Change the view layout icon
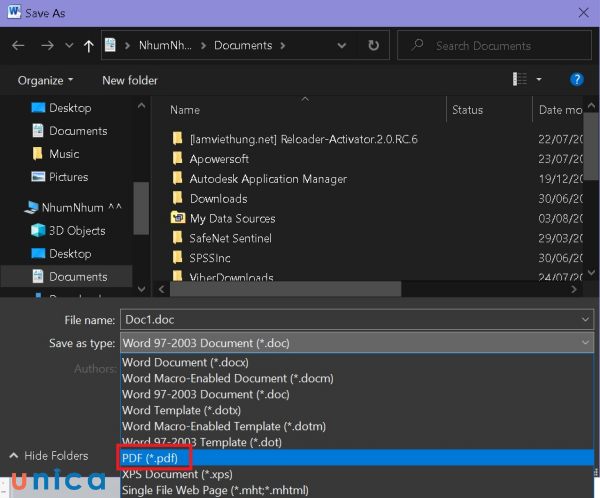The width and height of the screenshot is (600, 498). pos(519,80)
